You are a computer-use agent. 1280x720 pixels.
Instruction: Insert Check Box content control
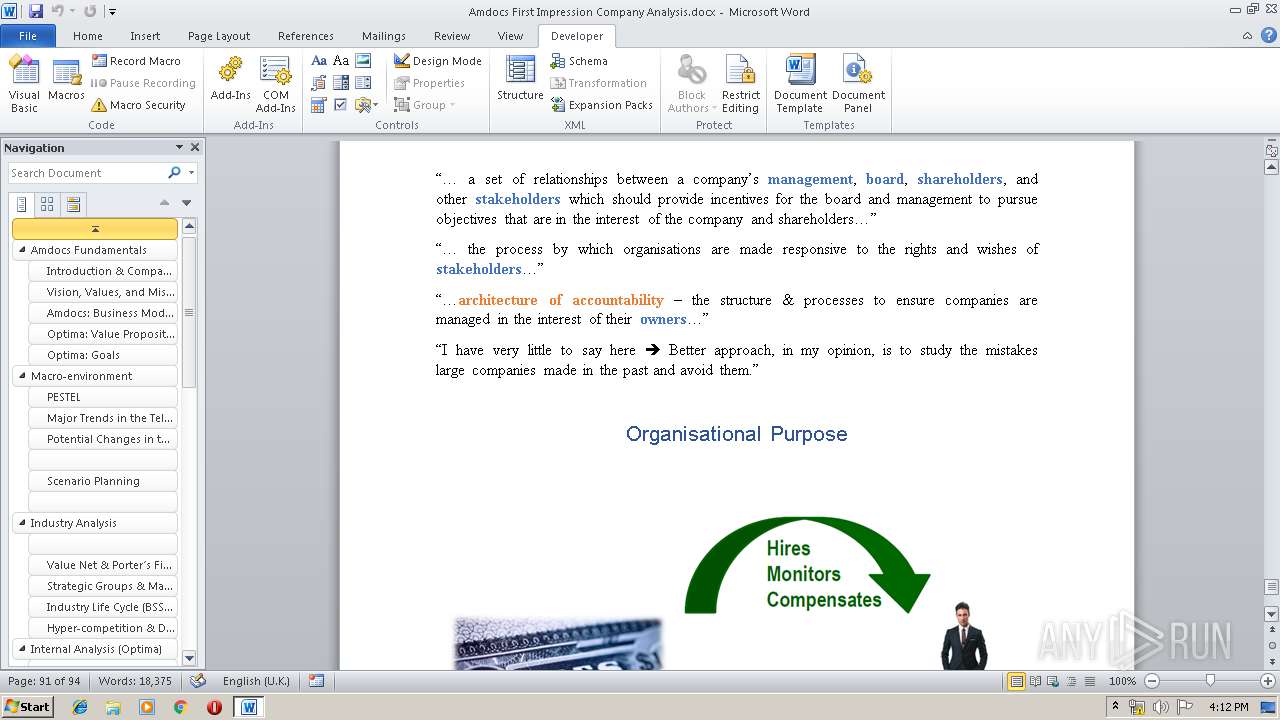[x=341, y=105]
